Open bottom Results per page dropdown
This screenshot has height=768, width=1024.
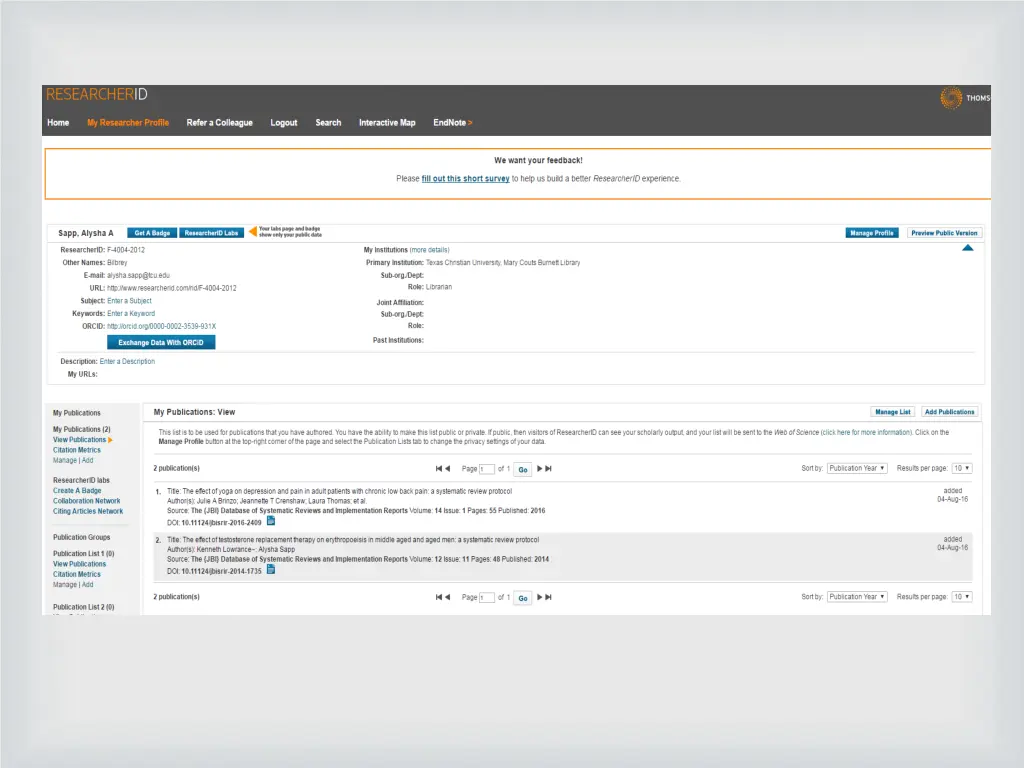[x=962, y=597]
